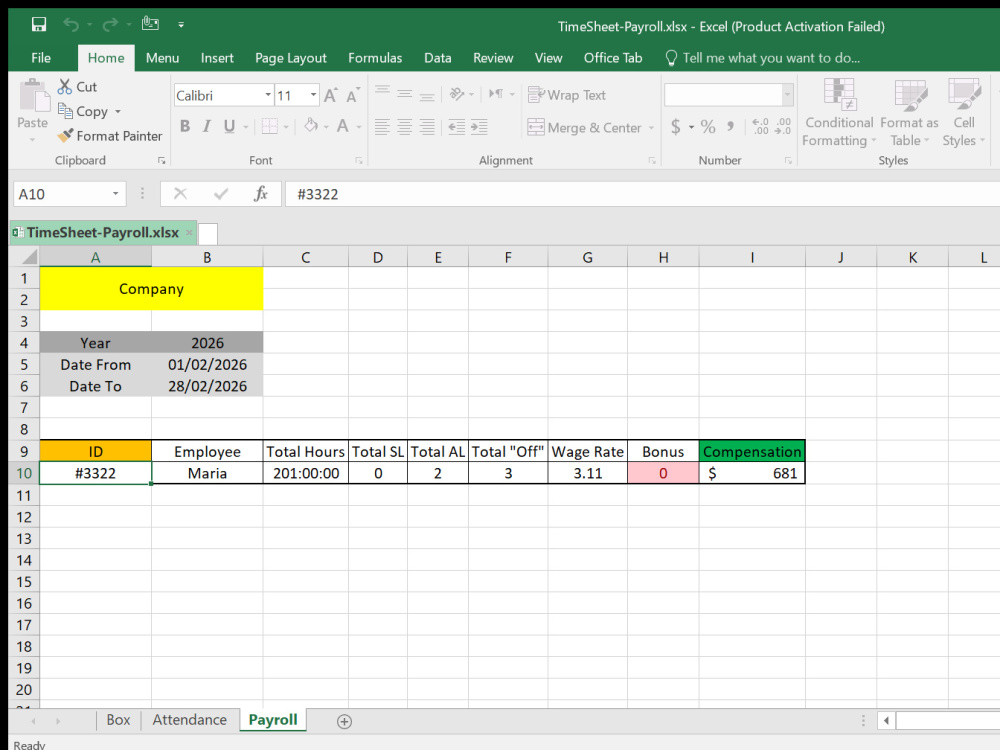Viewport: 1000px width, 750px height.
Task: Toggle Italic formatting
Action: tap(207, 126)
